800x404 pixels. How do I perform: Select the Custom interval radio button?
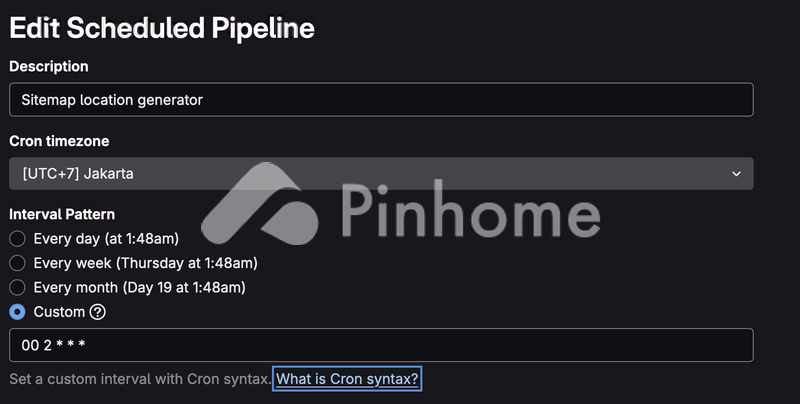[x=17, y=311]
